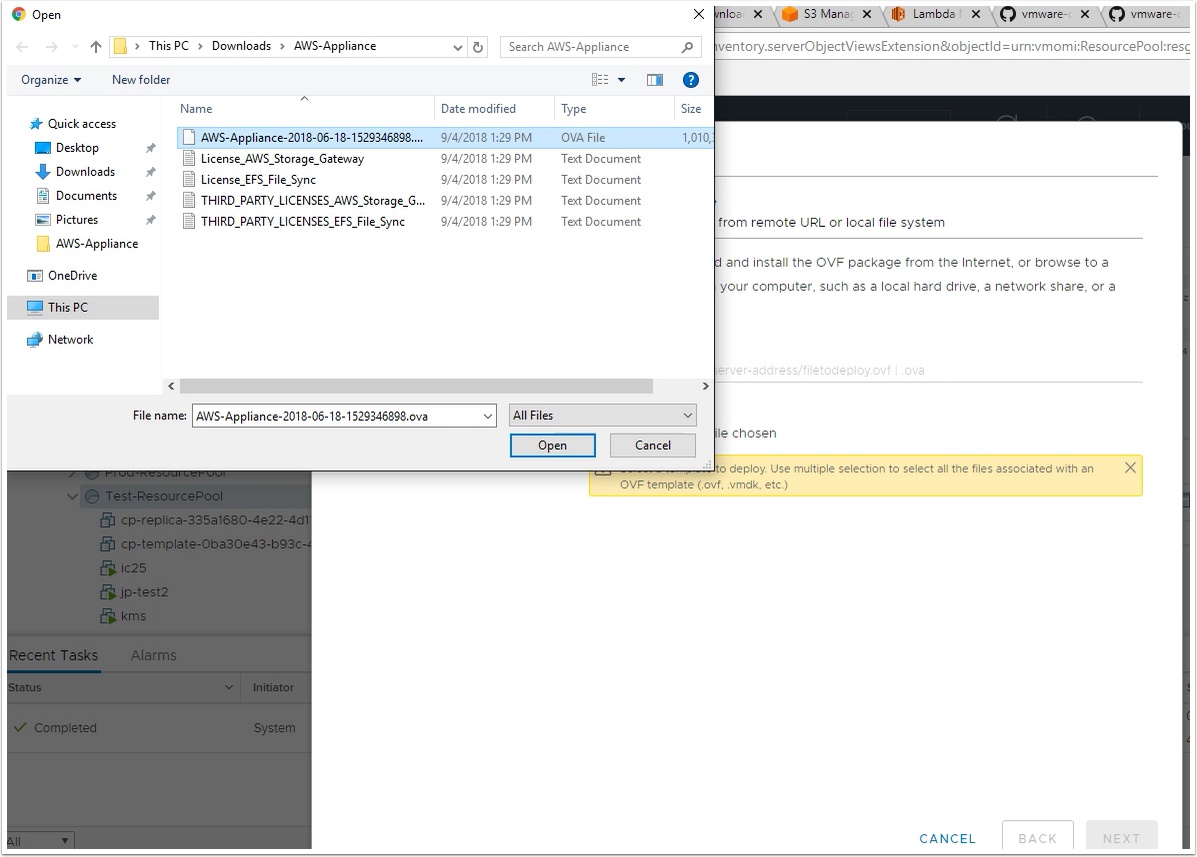Viewport: 1197px width, 857px height.
Task: Open the Pictures icon in sidebar
Action: (43, 220)
